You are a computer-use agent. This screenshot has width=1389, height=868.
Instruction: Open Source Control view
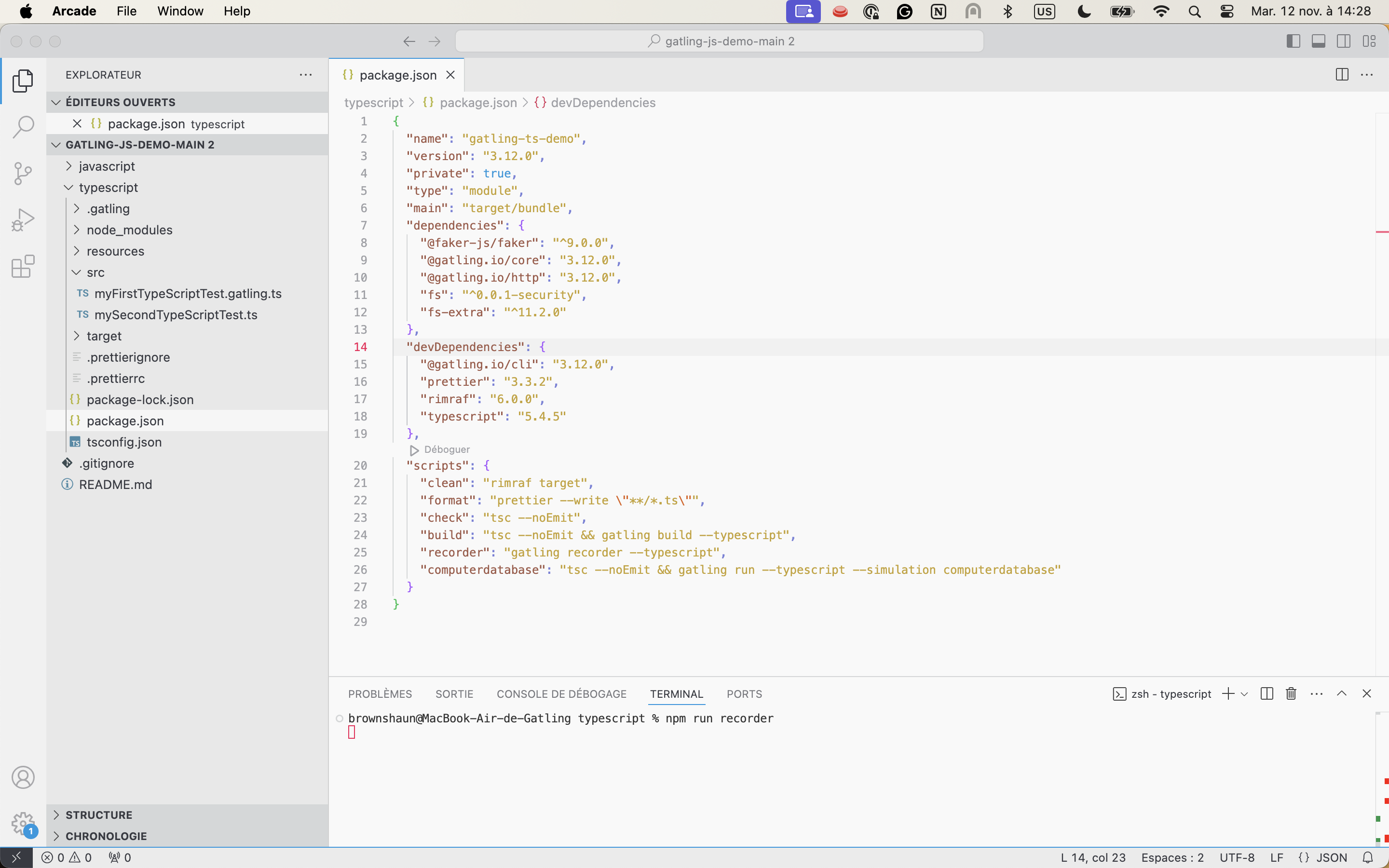point(23,174)
